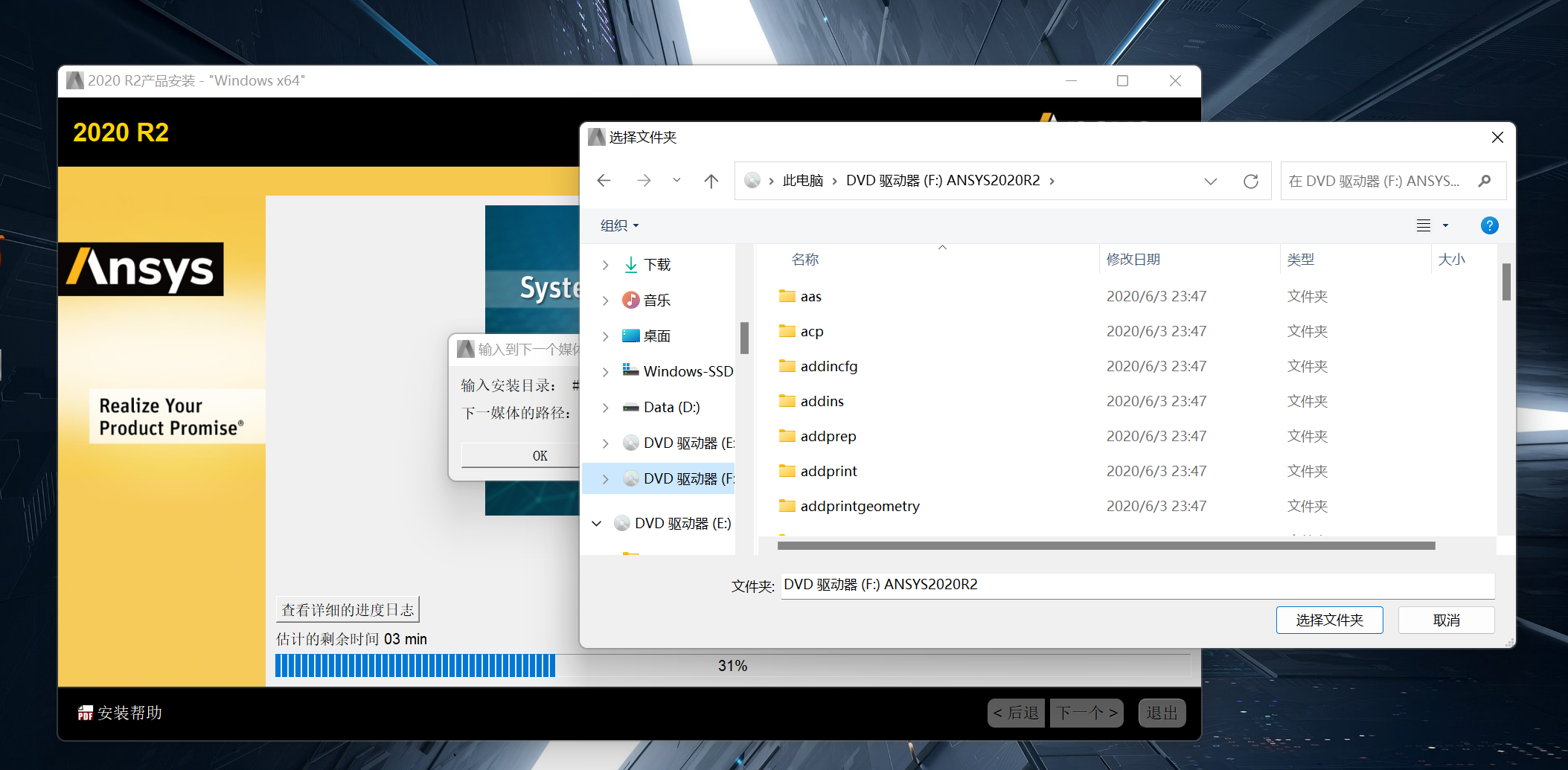Click the help question mark icon

(1489, 225)
